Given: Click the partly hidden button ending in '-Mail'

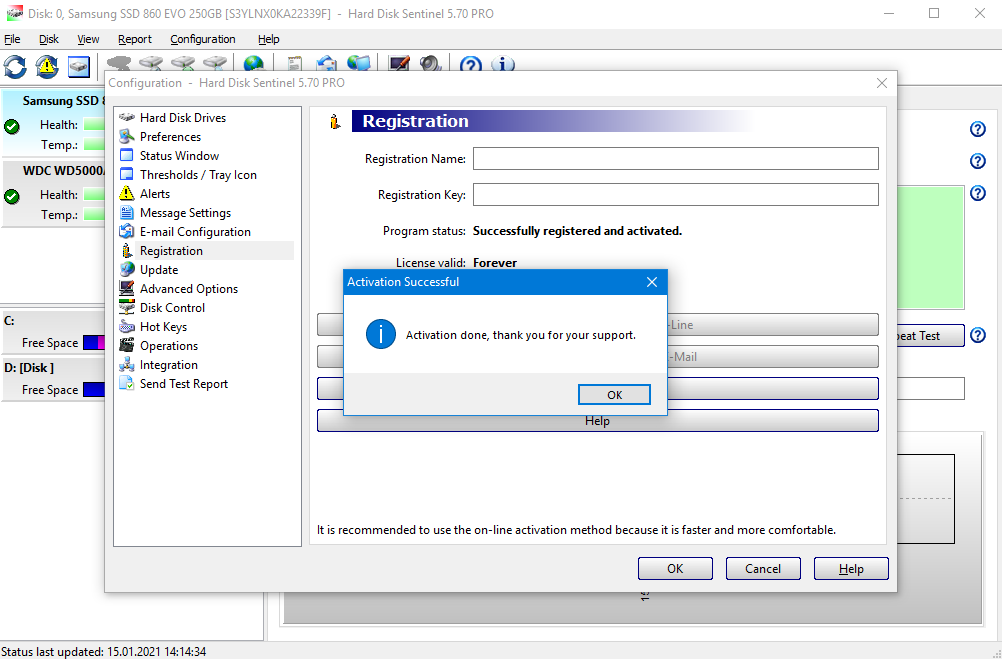Looking at the screenshot, I should click(773, 357).
